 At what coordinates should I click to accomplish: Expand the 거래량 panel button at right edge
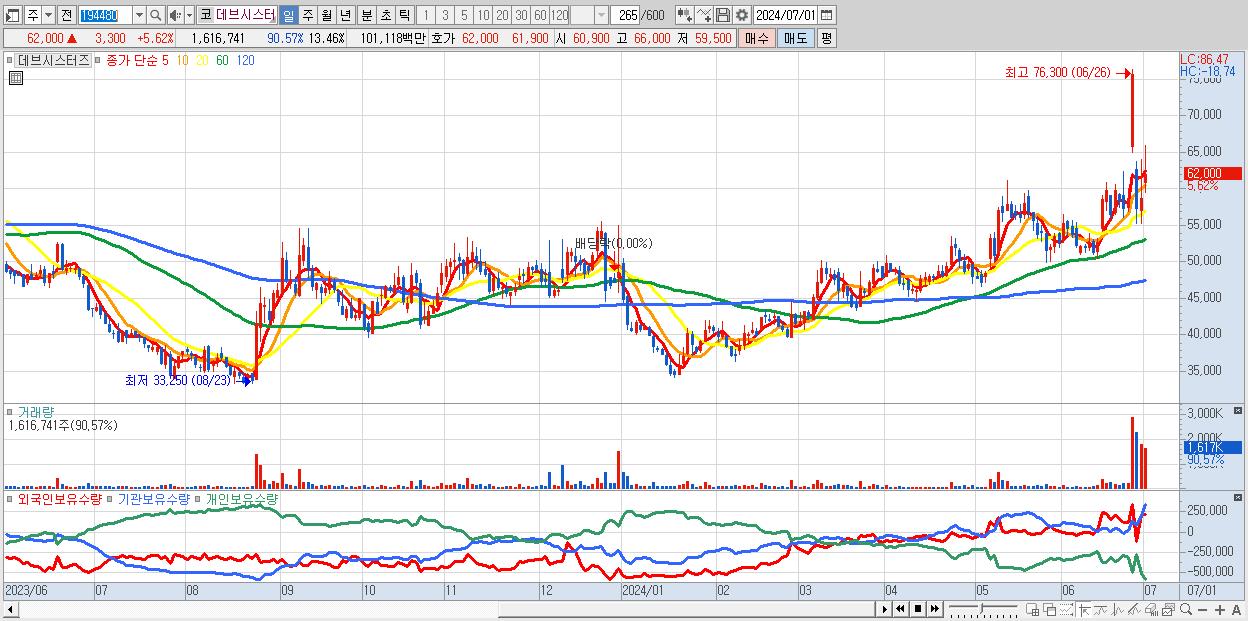click(1239, 411)
